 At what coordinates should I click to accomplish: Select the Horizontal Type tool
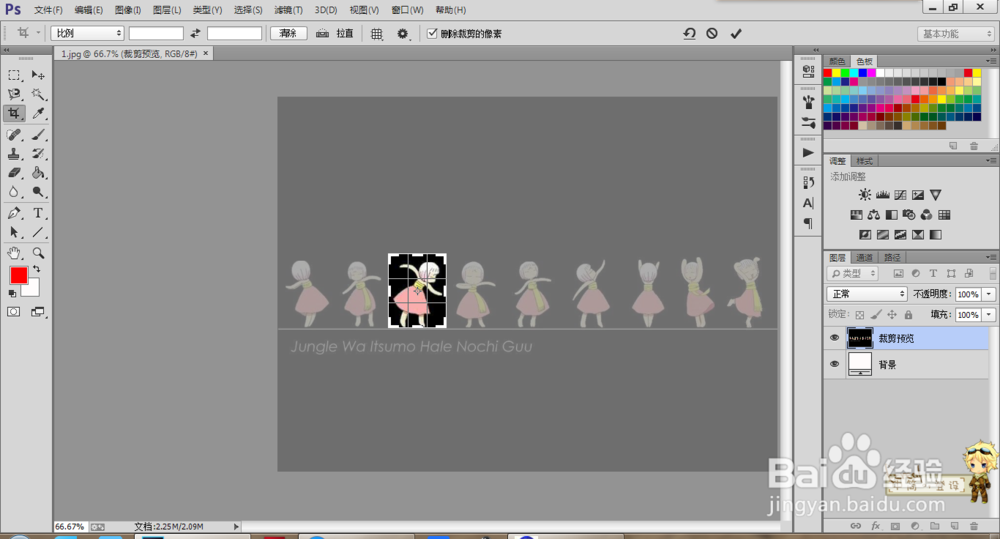point(38,213)
